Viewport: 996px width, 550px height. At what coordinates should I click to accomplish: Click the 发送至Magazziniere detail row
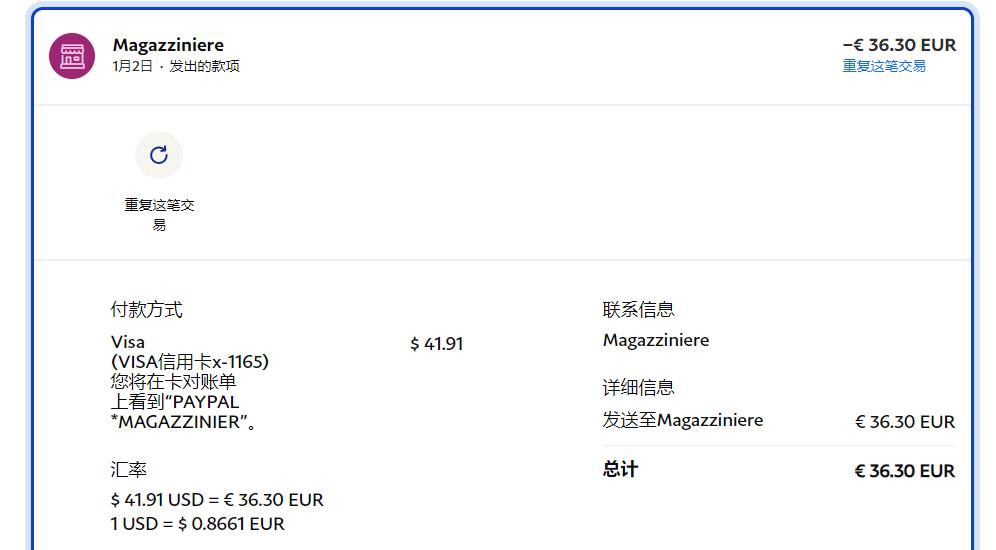[682, 421]
